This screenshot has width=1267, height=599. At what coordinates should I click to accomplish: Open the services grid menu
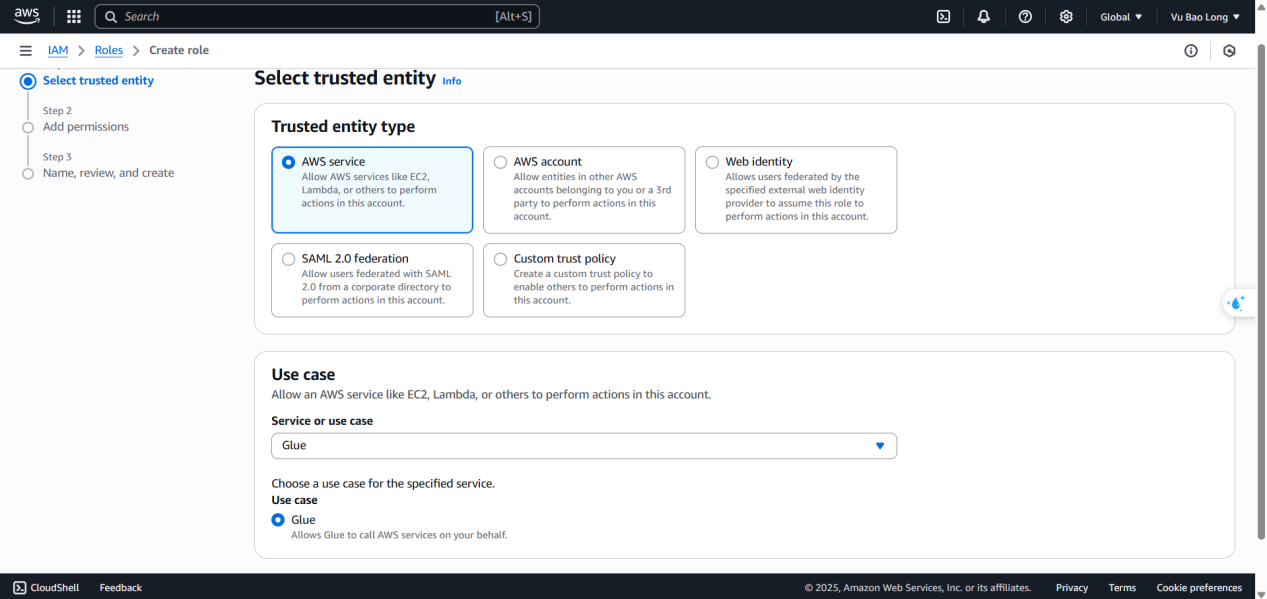(73, 16)
